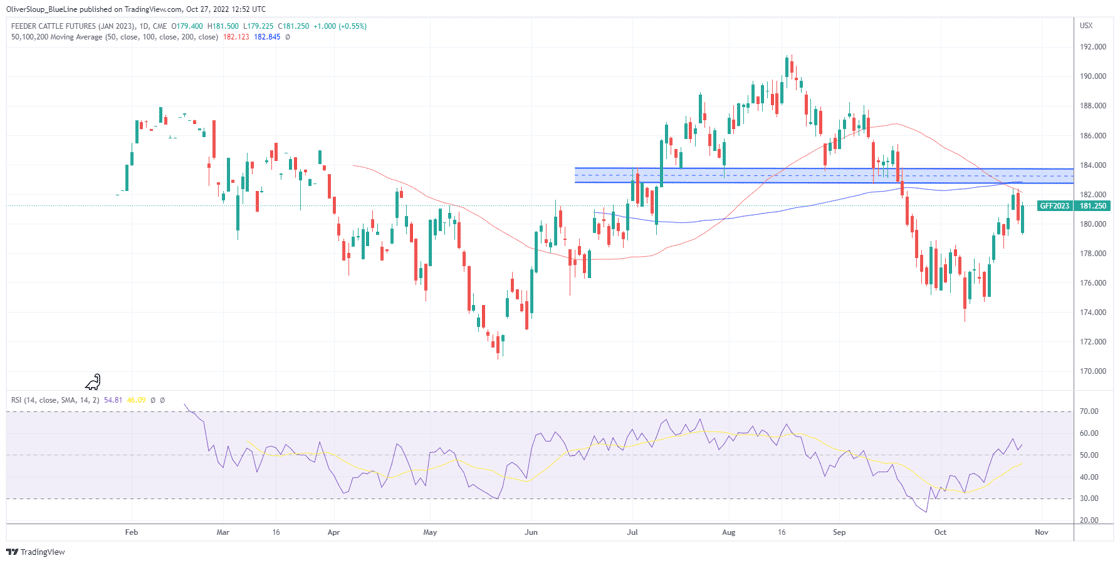The image size is (1120, 563).
Task: Click the red moving average value 182.123
Action: 235,36
